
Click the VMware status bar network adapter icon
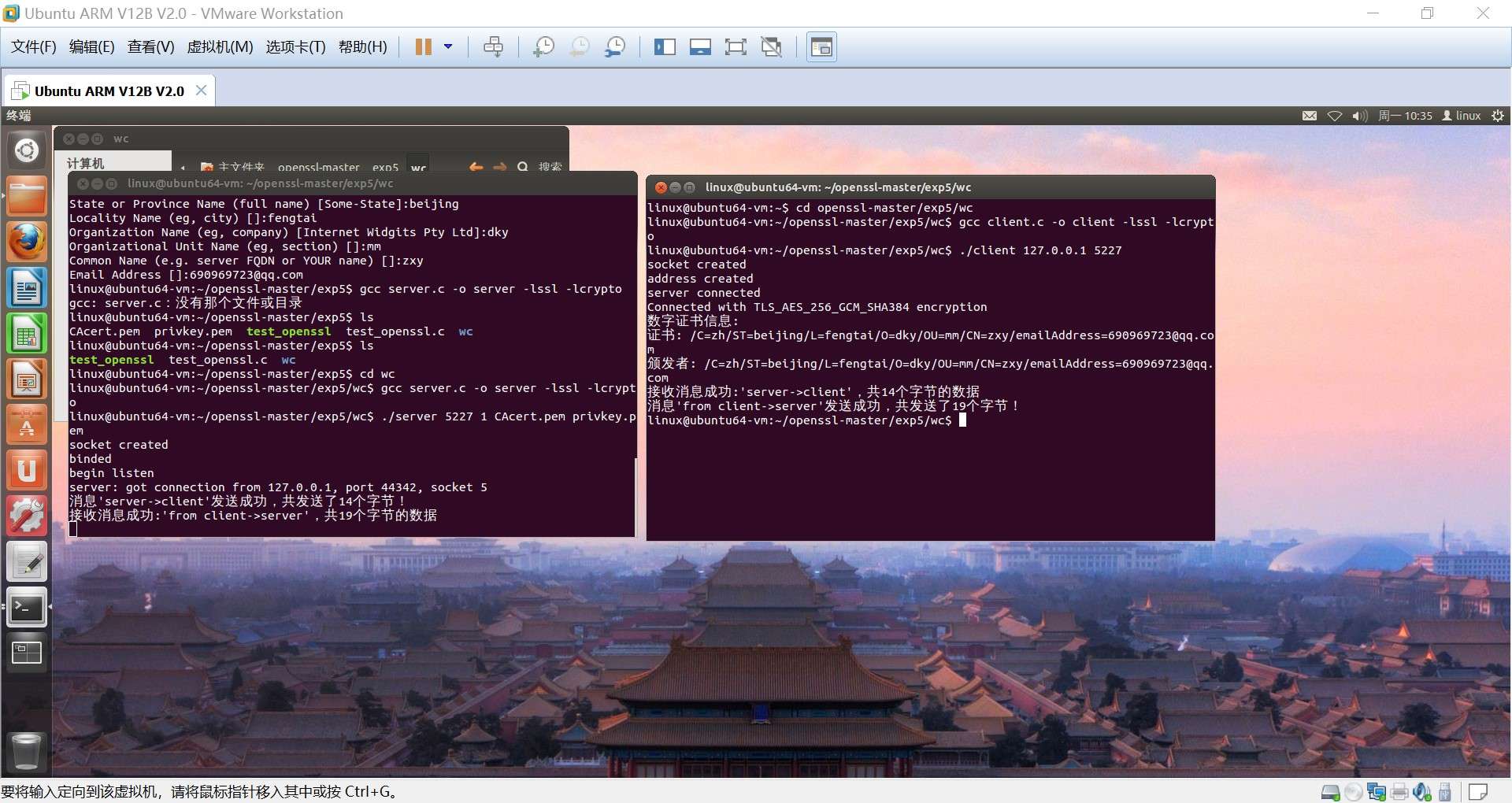(1377, 792)
